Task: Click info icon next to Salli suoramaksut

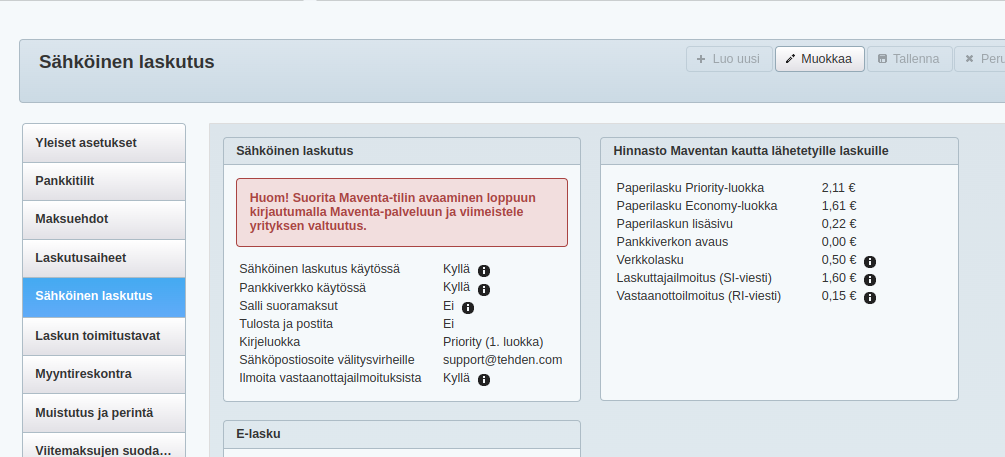Action: (468, 307)
